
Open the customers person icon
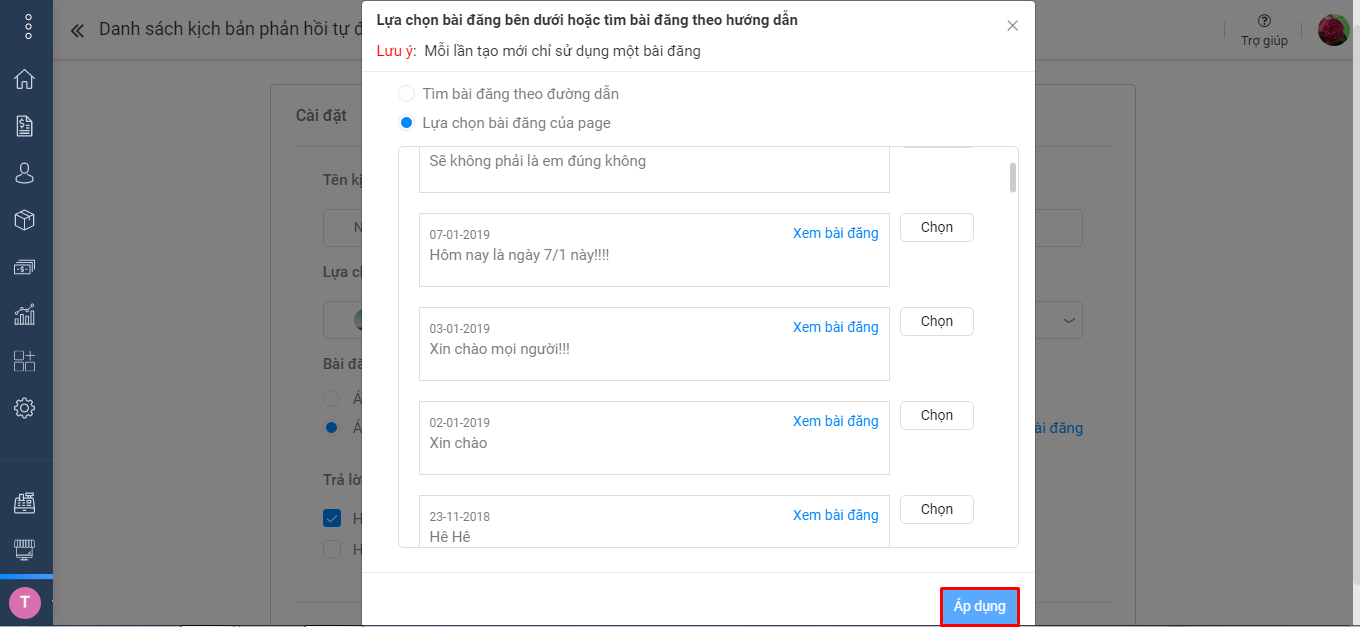(x=25, y=173)
